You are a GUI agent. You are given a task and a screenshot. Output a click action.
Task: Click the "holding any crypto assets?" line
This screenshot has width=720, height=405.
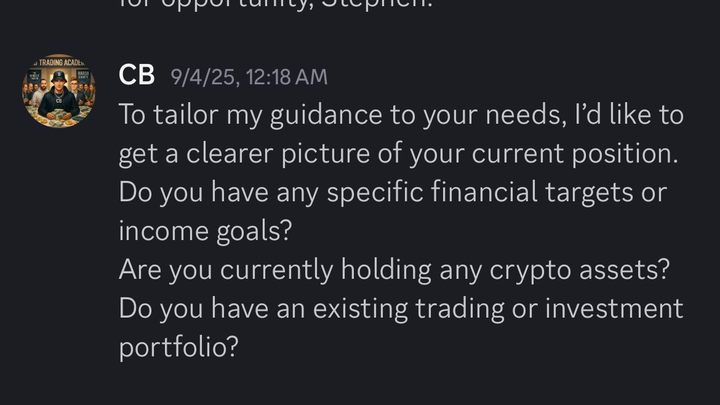394,270
